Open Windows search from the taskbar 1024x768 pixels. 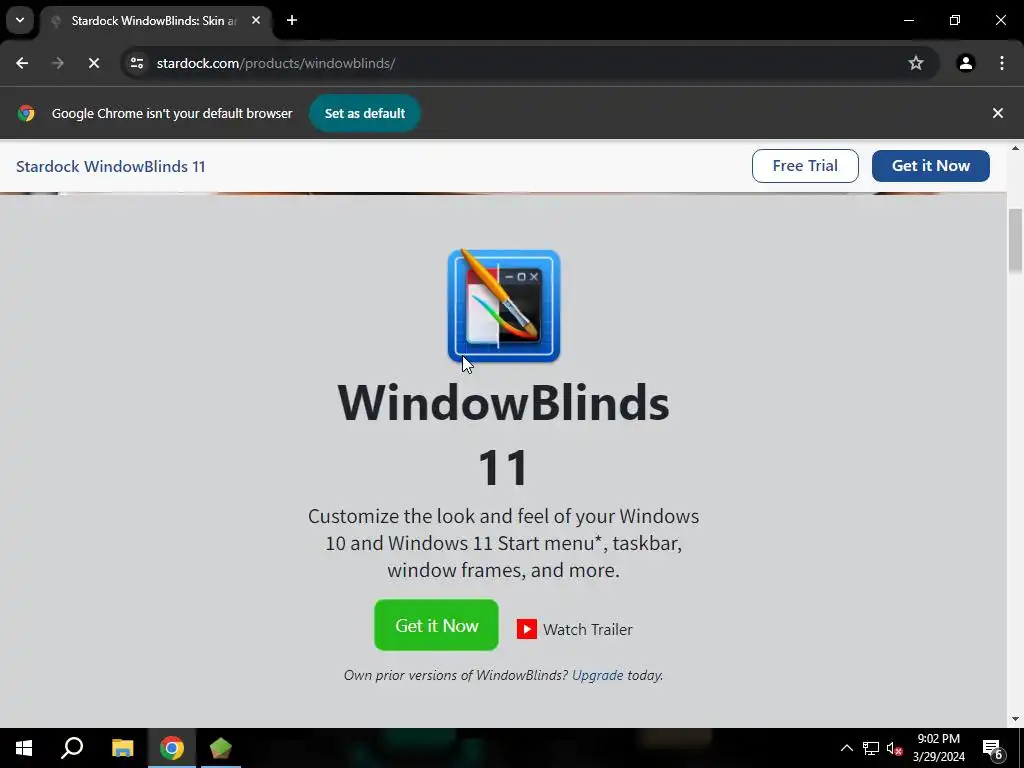72,748
